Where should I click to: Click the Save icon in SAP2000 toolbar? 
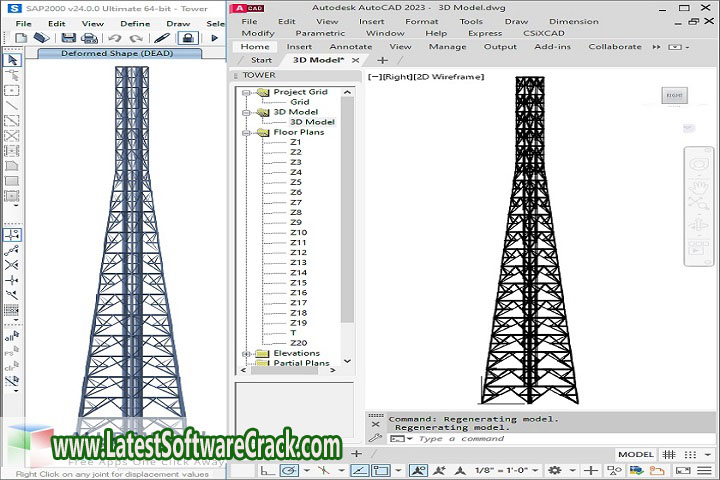coord(68,38)
